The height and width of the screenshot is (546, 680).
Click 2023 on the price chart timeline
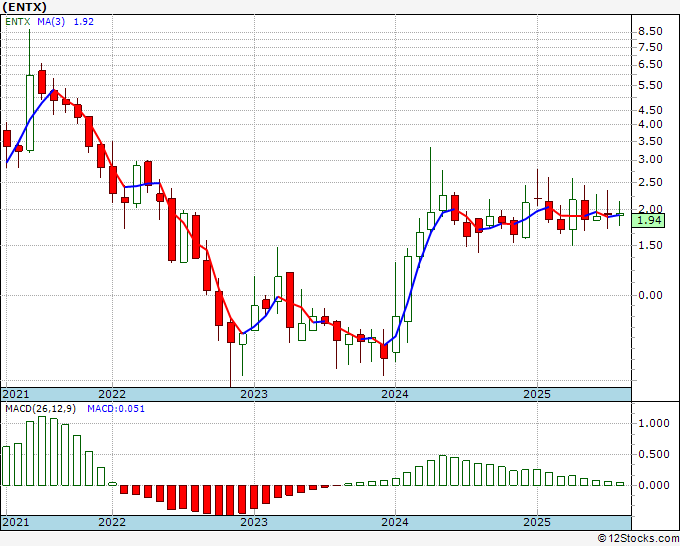point(254,394)
